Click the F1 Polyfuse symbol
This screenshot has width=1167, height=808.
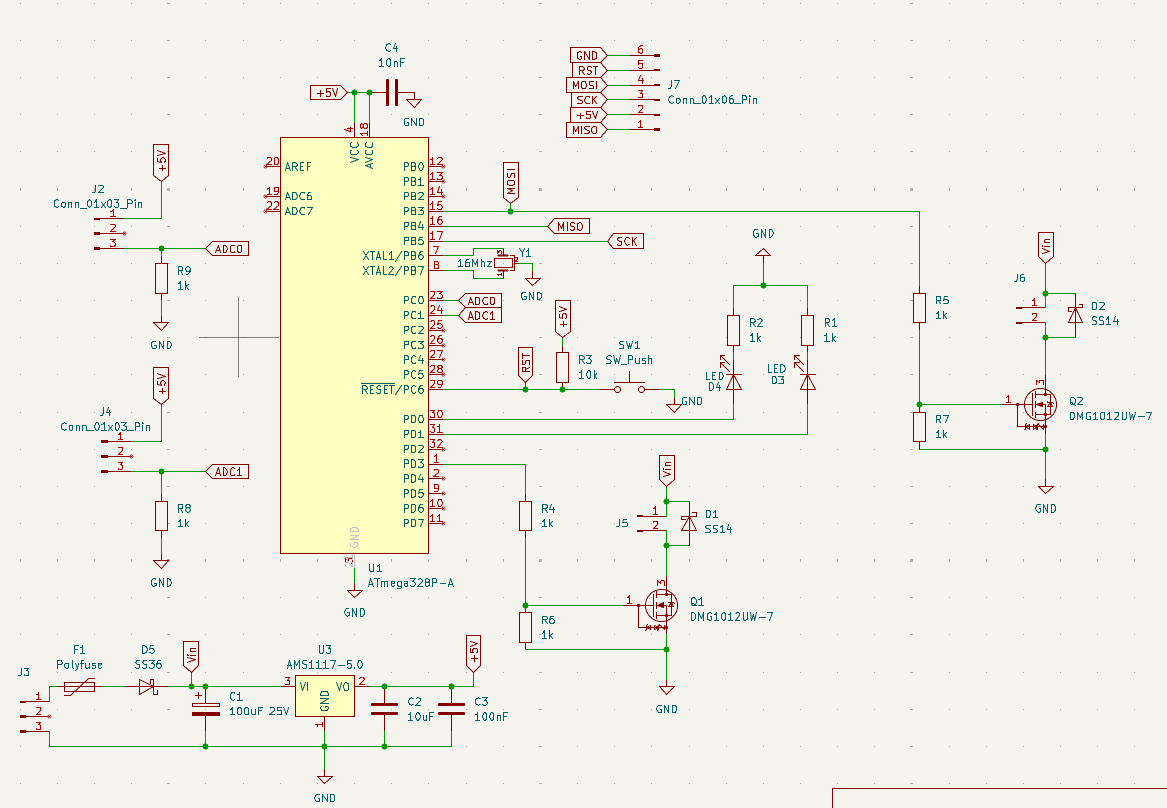[x=79, y=686]
